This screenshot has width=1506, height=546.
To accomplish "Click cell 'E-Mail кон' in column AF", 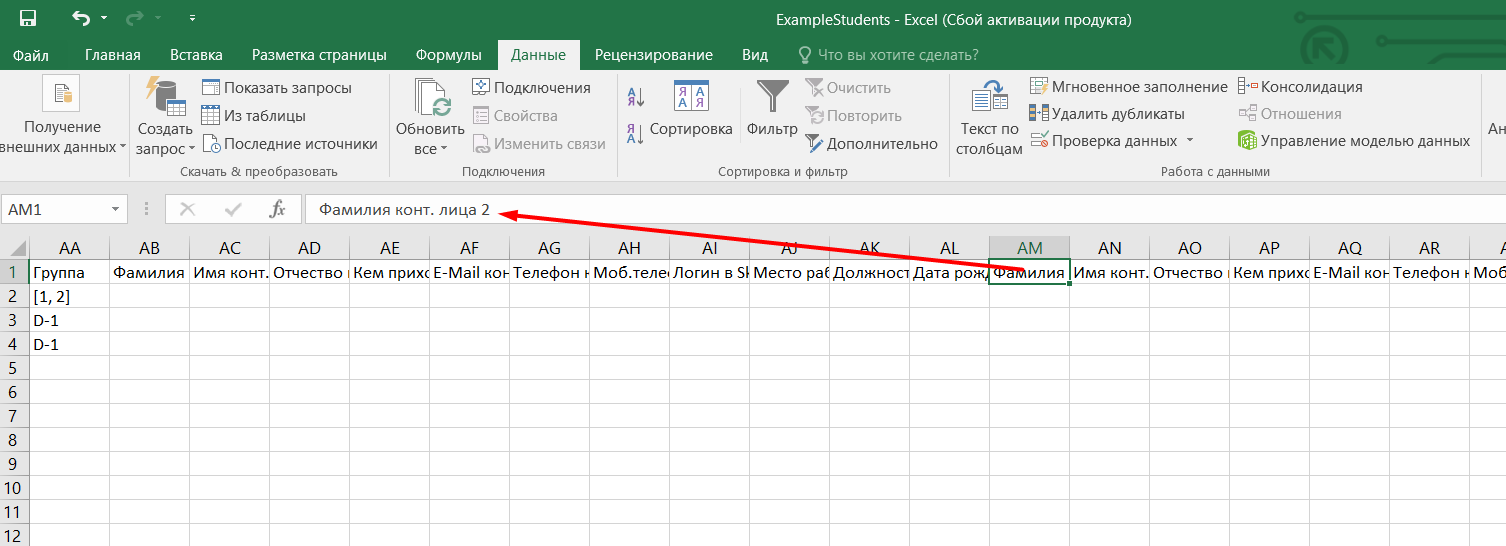I will [x=469, y=272].
